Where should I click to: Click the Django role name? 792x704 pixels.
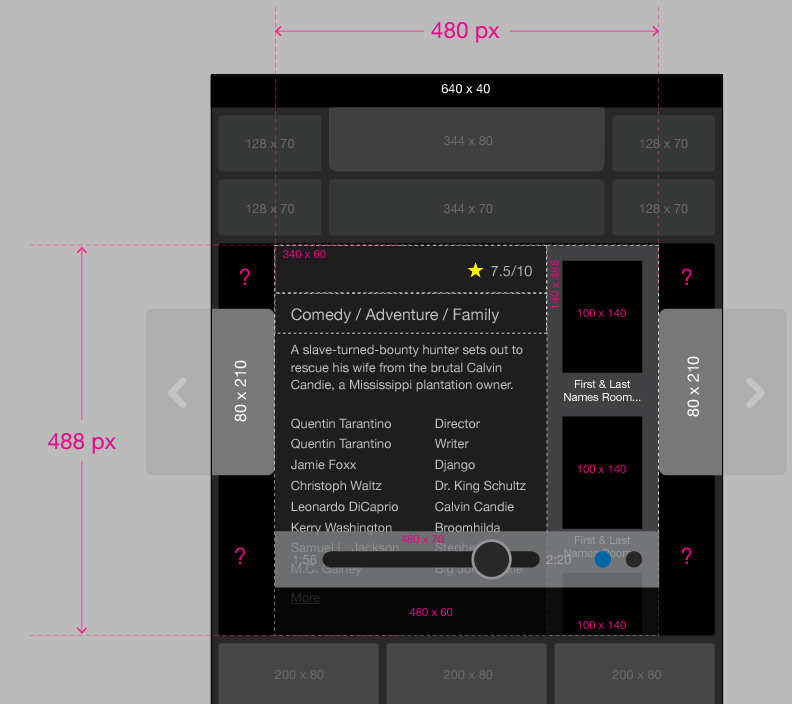pyautogui.click(x=455, y=465)
